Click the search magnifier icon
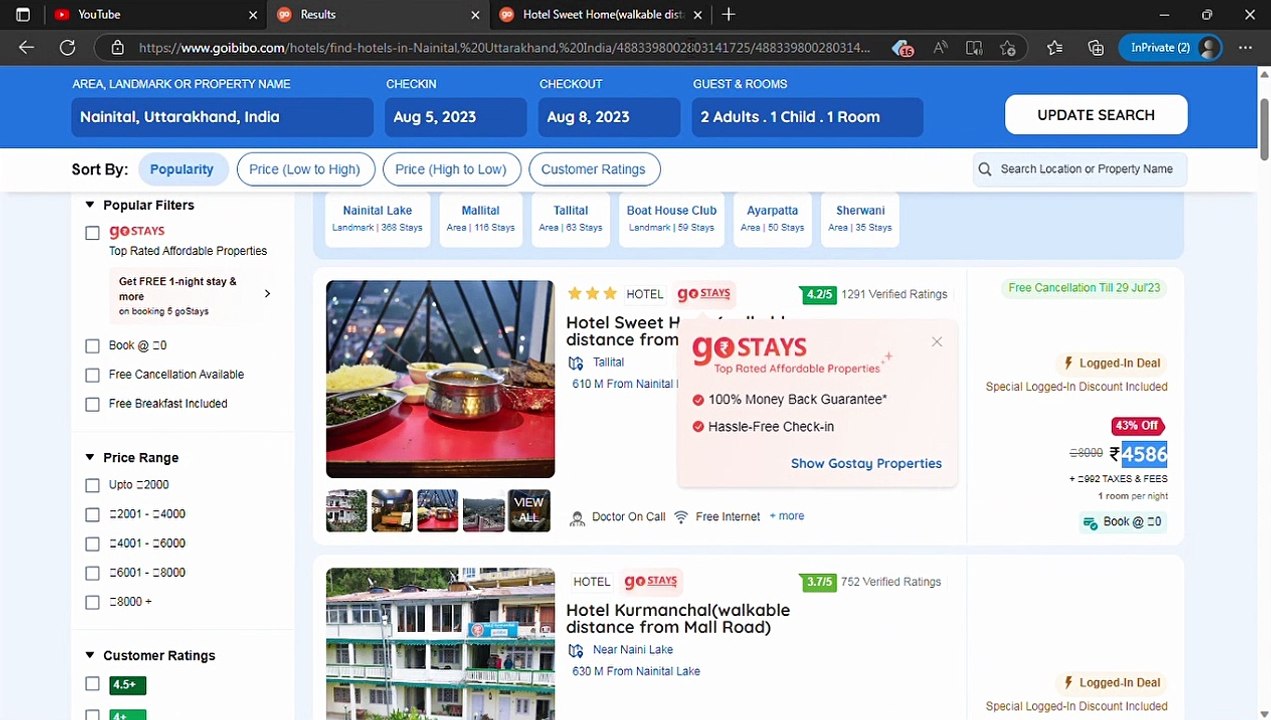The image size is (1271, 720). coord(985,169)
